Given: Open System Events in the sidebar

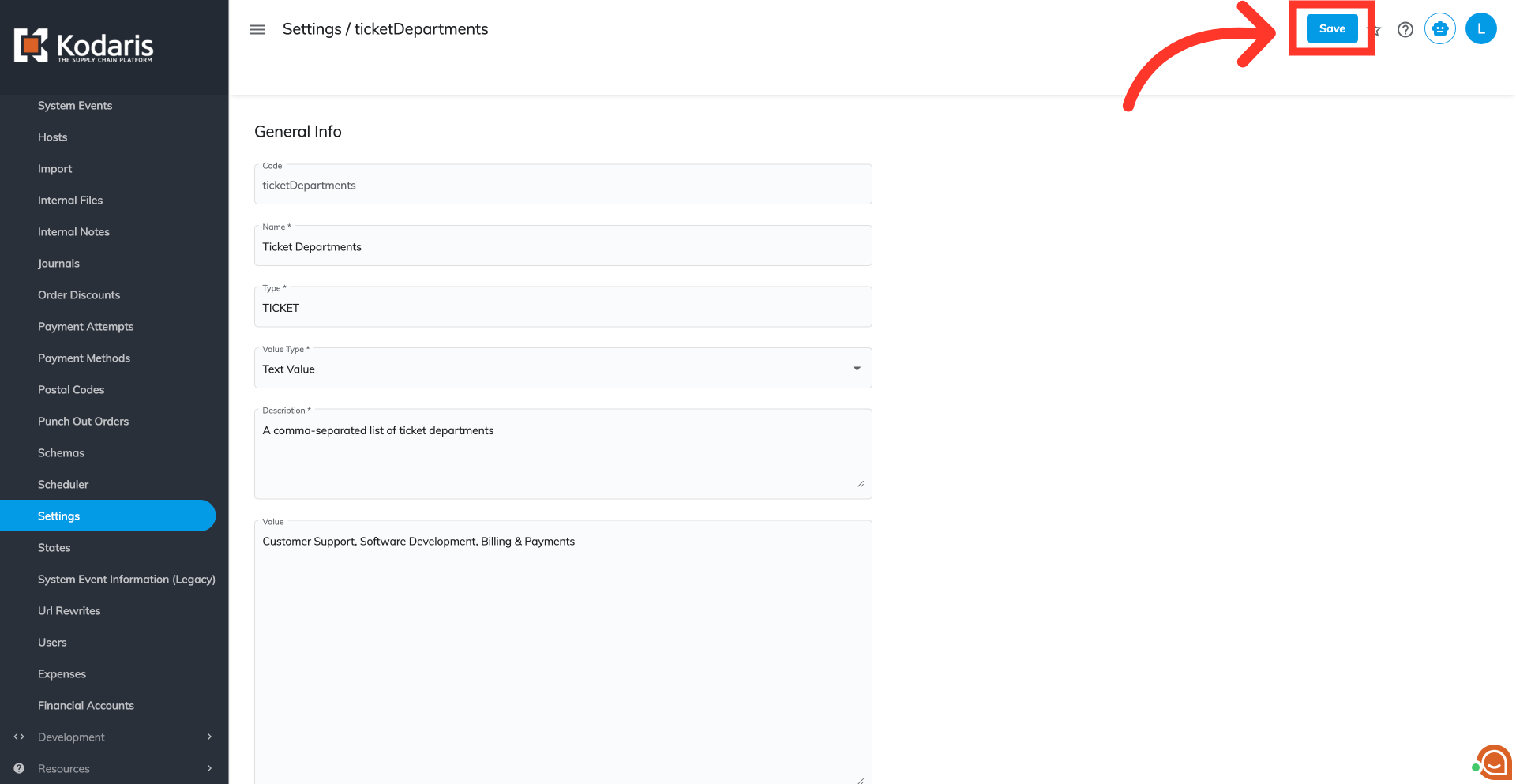Looking at the screenshot, I should (x=75, y=105).
